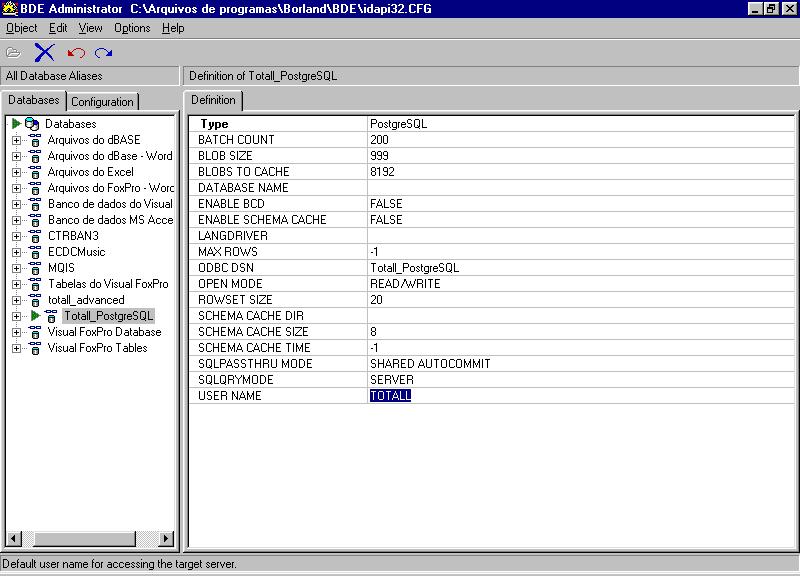Click the USER NAME value TOTALL
The width and height of the screenshot is (800, 576).
[x=390, y=395]
